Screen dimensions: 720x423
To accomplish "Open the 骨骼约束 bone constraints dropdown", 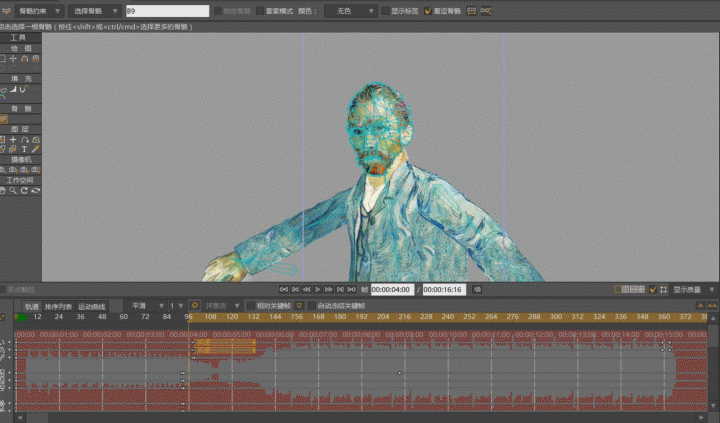I will (x=39, y=11).
